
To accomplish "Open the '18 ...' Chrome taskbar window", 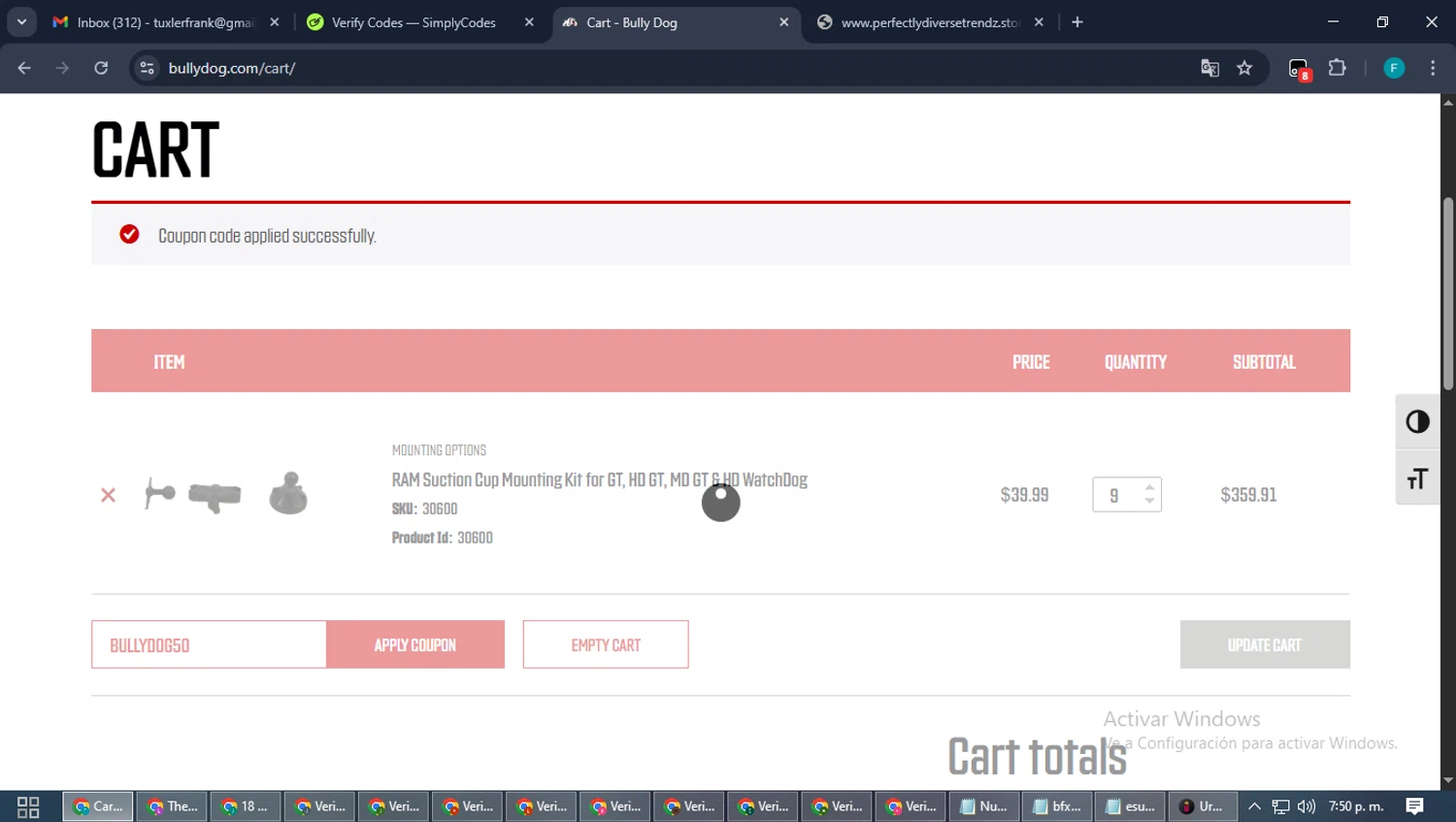I will [x=247, y=806].
